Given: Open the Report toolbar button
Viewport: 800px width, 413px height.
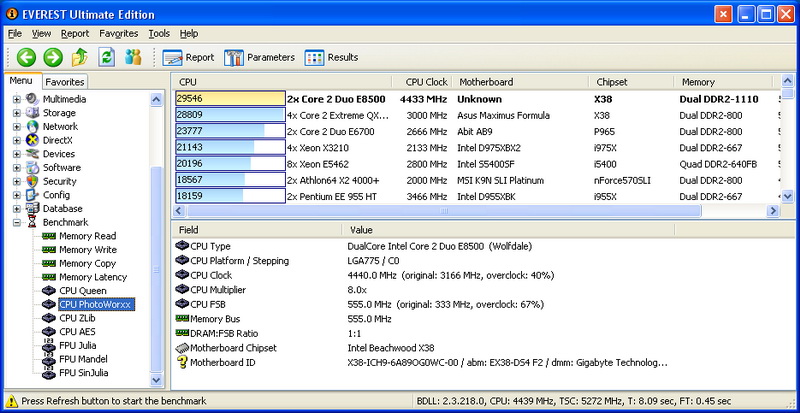Looking at the screenshot, I should pos(188,57).
